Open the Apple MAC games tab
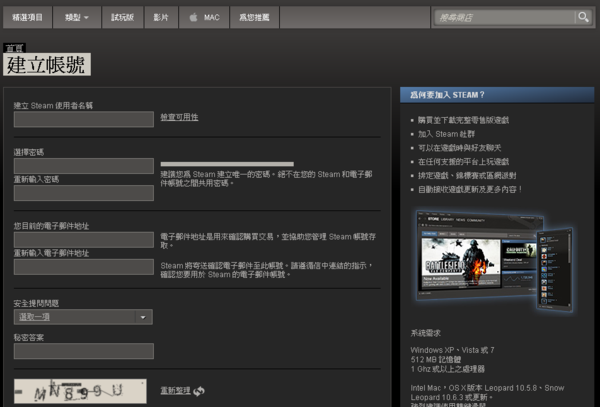Viewport: 600px width, 407px height. (202, 17)
